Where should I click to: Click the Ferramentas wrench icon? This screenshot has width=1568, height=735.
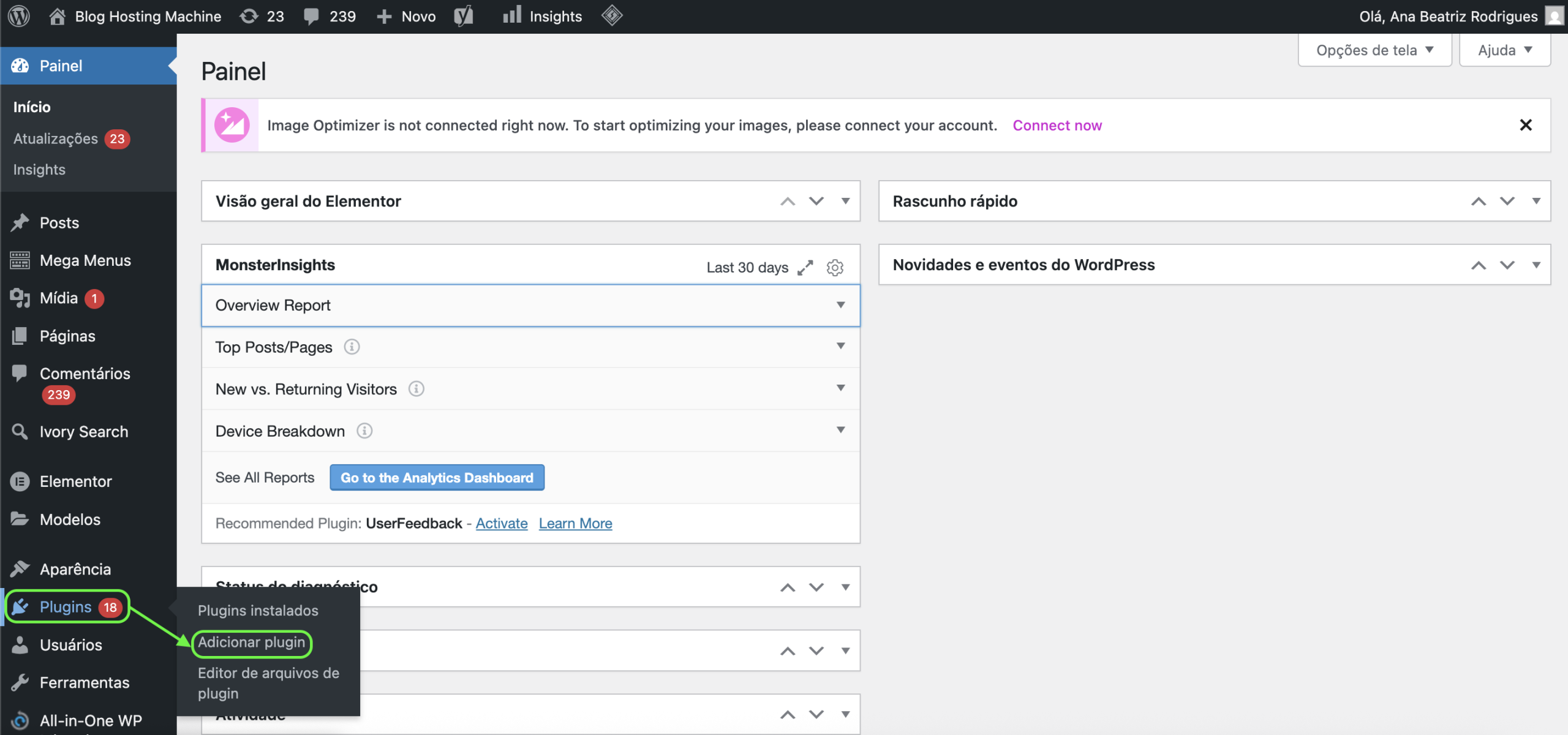click(20, 682)
